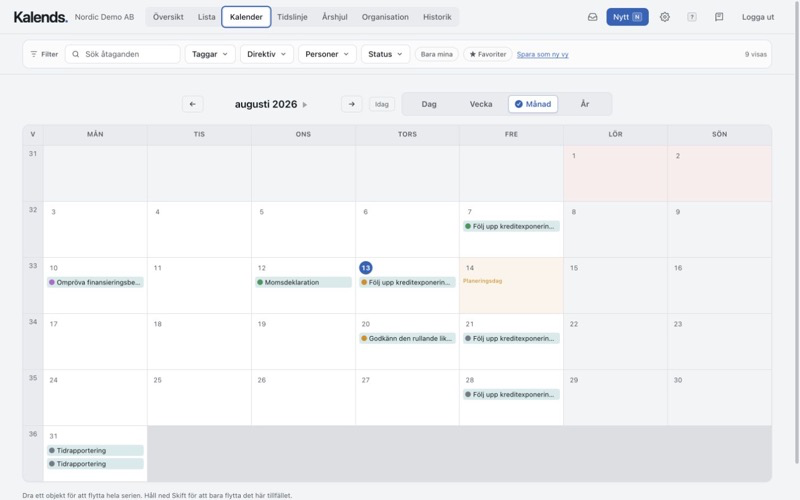Open the Personer dropdown

pyautogui.click(x=327, y=54)
